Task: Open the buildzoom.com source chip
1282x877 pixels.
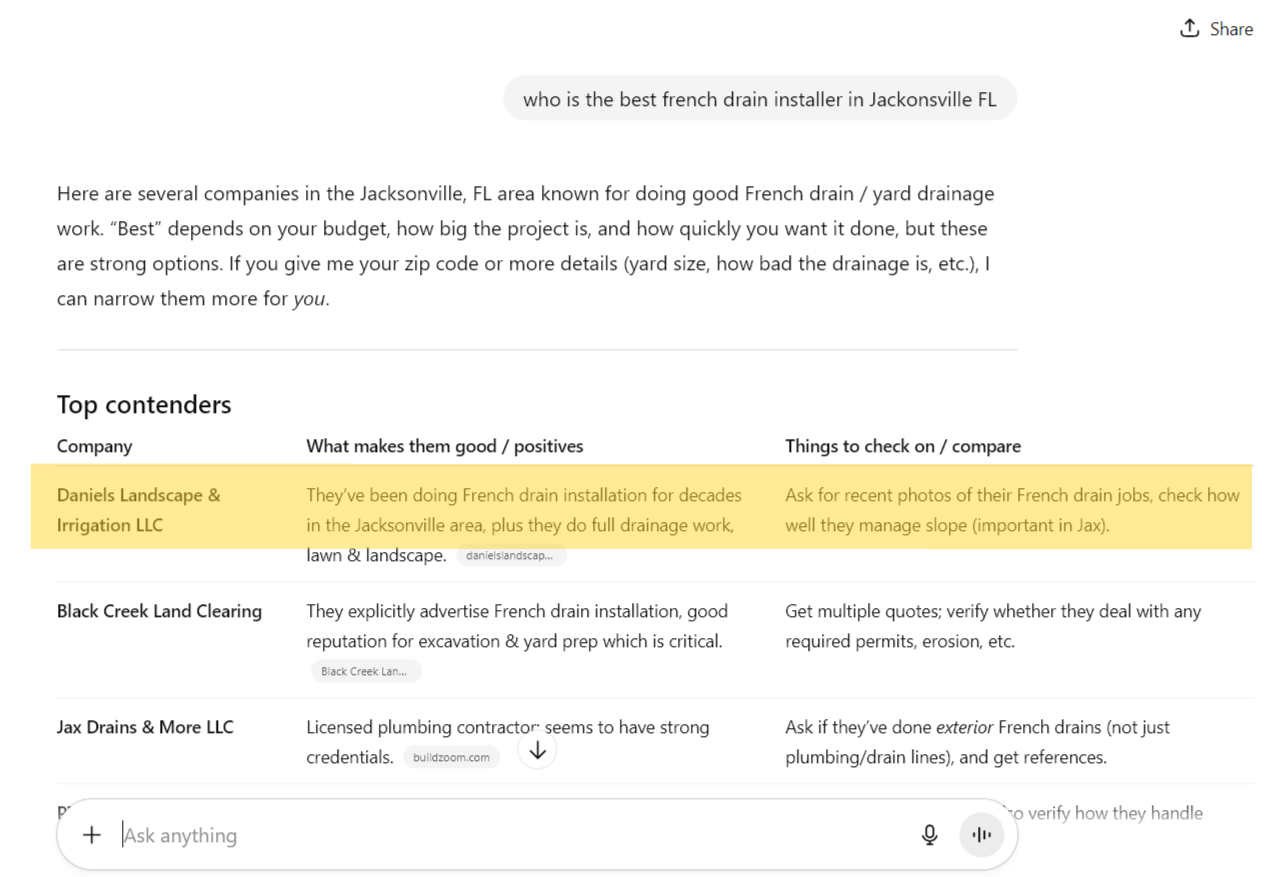Action: pos(451,758)
